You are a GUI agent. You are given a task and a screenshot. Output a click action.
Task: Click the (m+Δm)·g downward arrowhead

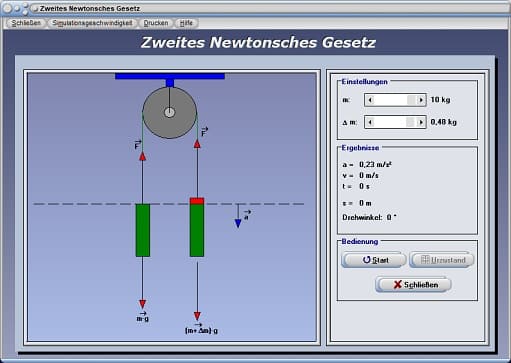point(197,316)
